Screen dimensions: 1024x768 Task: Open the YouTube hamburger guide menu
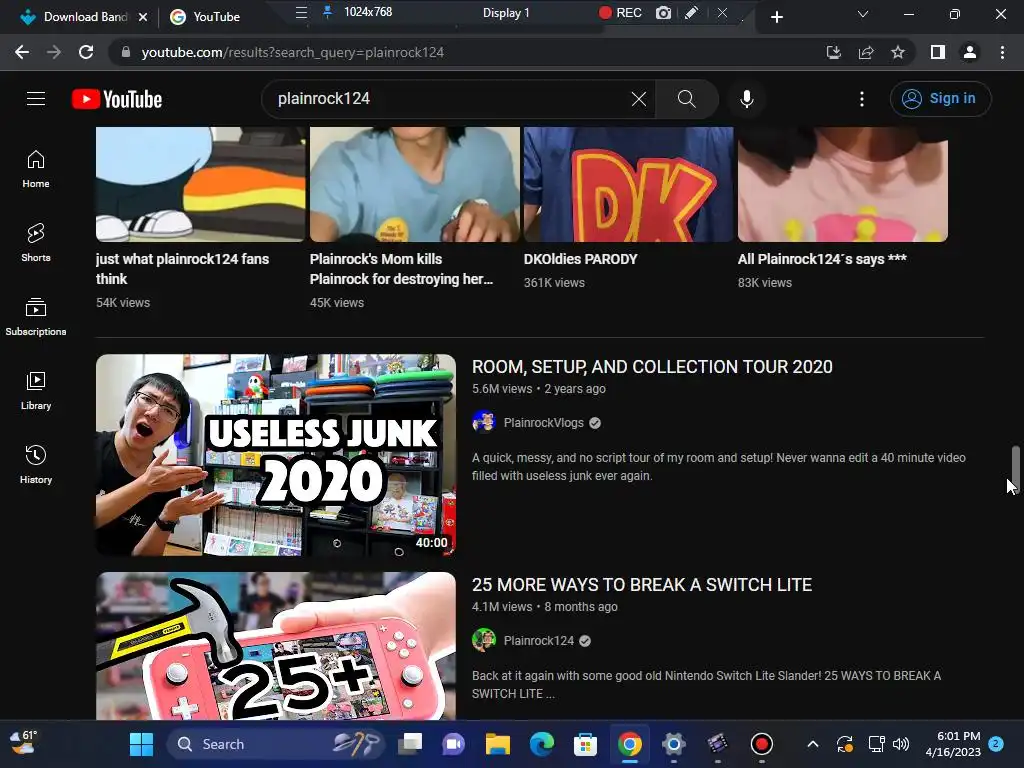point(36,99)
